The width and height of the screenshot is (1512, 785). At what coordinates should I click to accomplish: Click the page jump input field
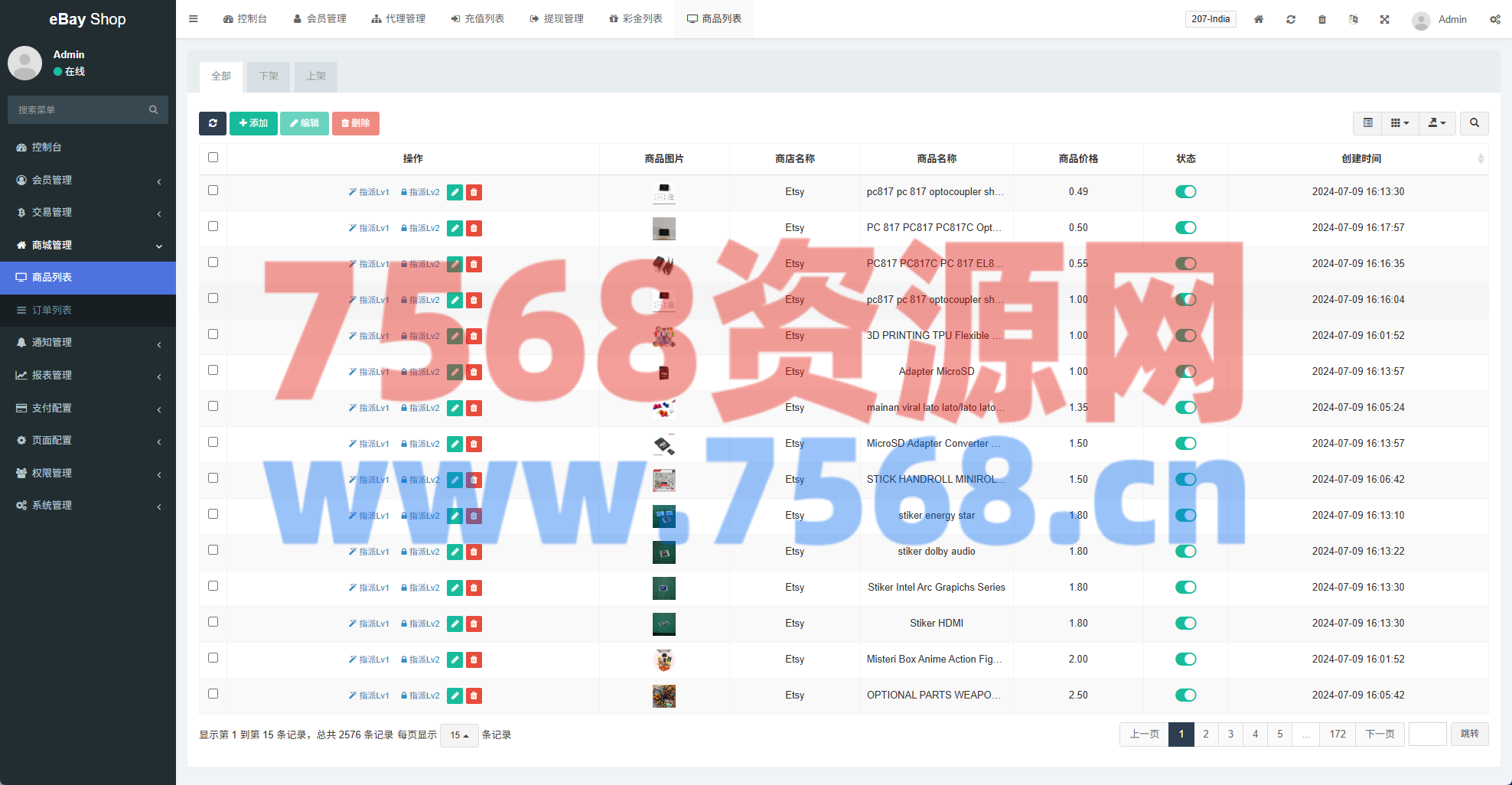tap(1427, 735)
